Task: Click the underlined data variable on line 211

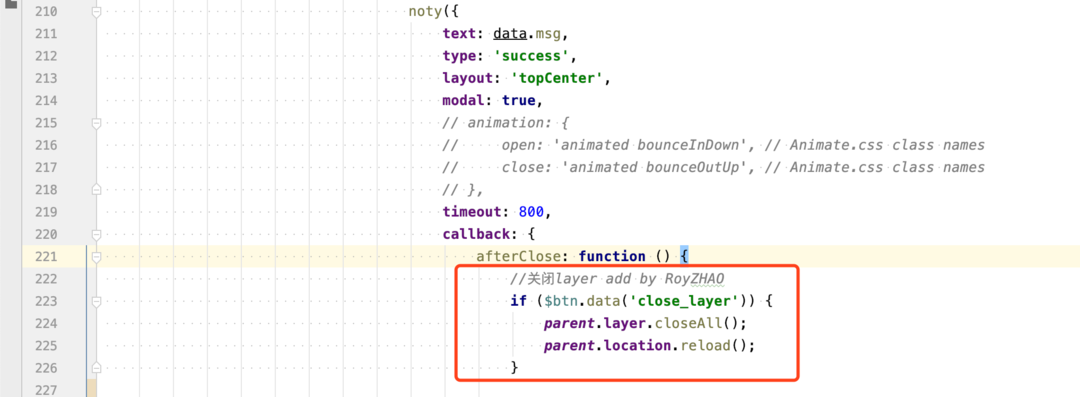Action: click(510, 34)
